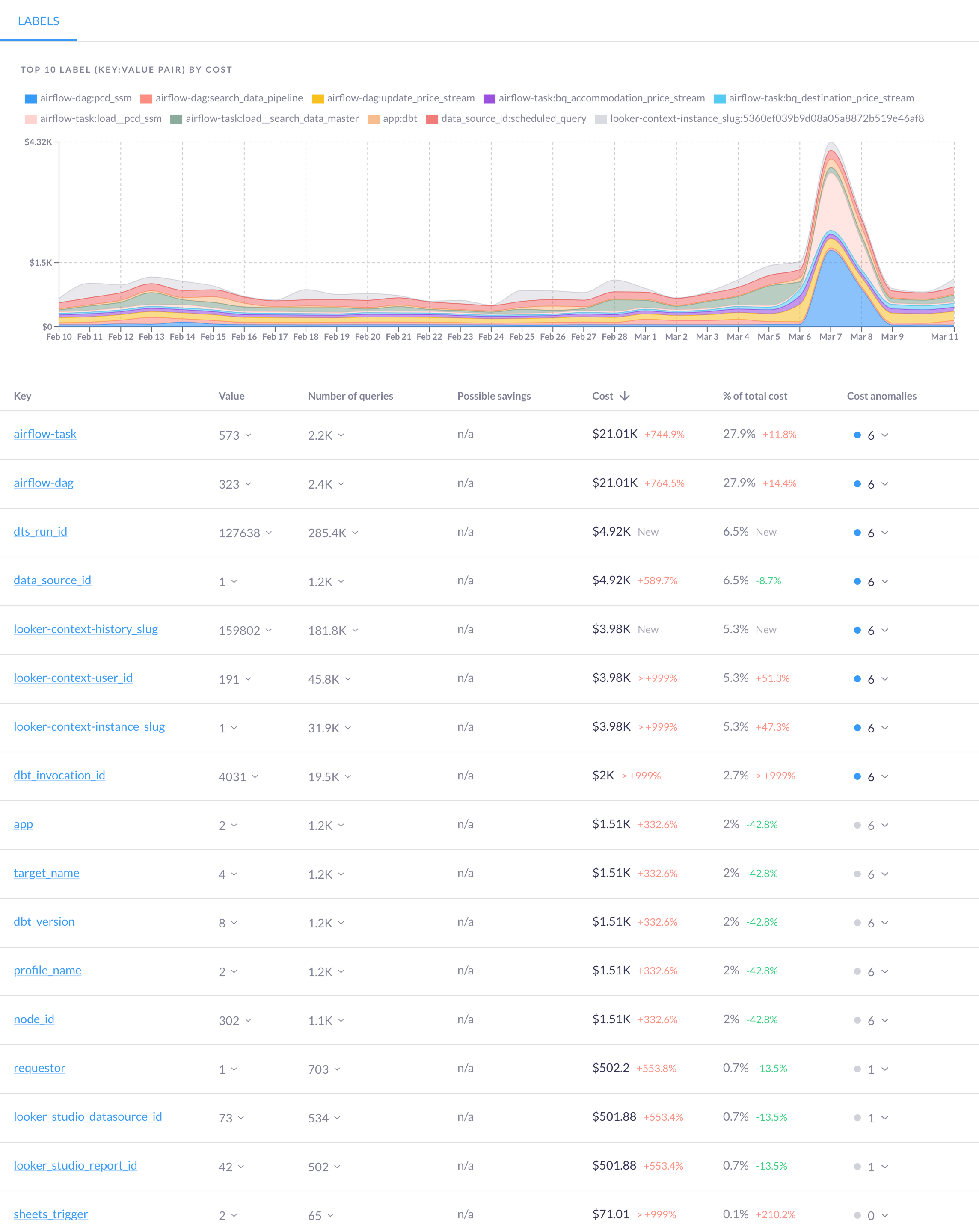
Task: Expand sheets_trigger anomalies chevron
Action: [885, 1215]
